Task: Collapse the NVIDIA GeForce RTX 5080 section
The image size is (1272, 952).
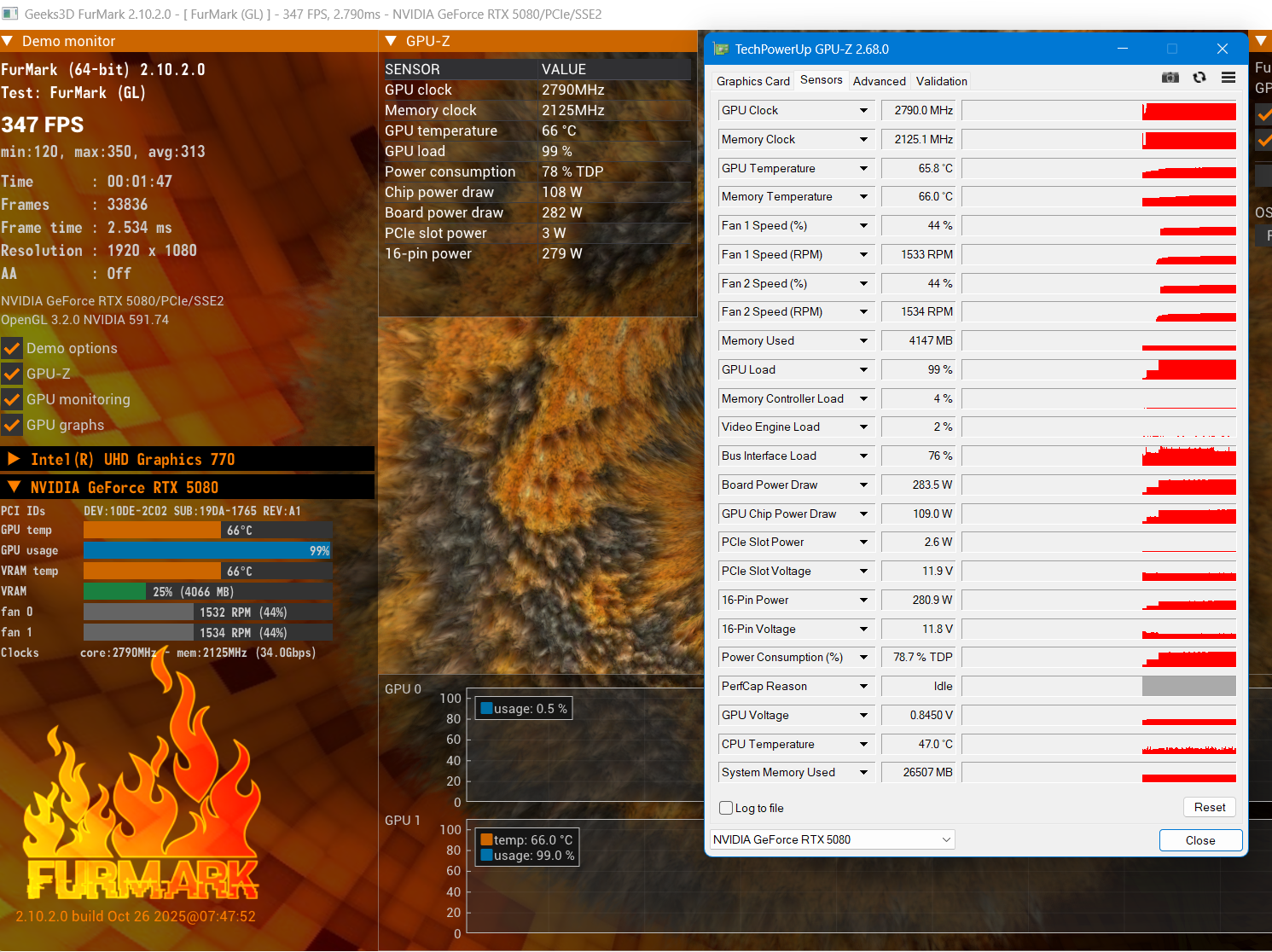Action: coord(14,487)
